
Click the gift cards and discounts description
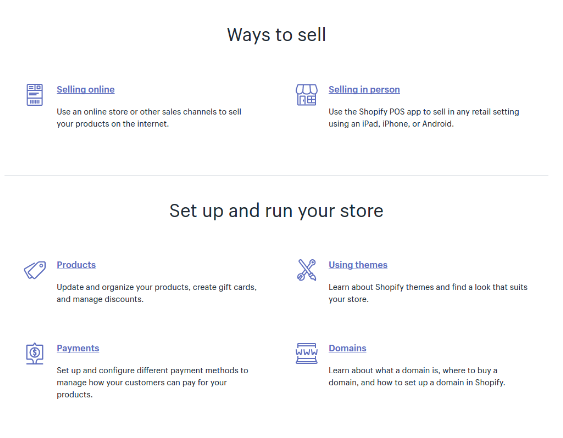[x=157, y=293]
